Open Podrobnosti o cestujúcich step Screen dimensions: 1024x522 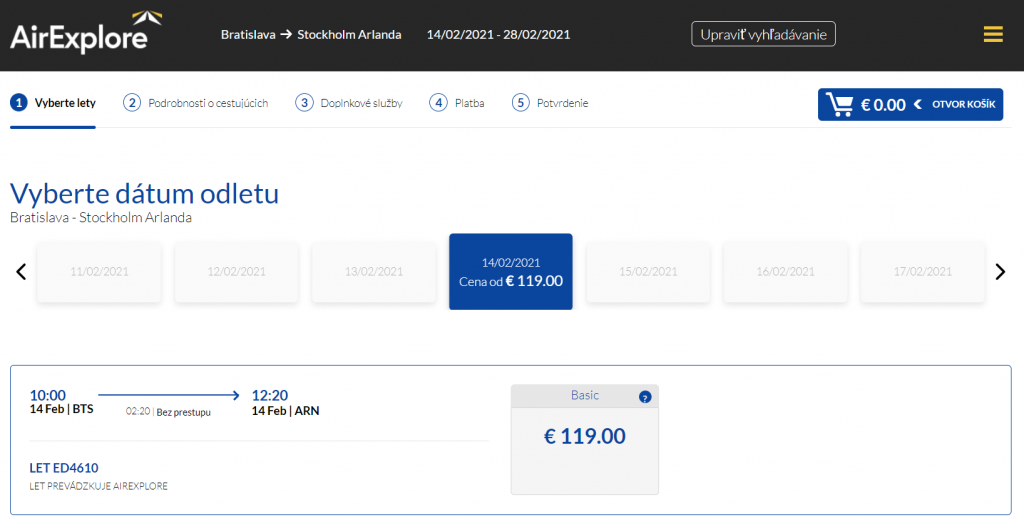[x=196, y=103]
